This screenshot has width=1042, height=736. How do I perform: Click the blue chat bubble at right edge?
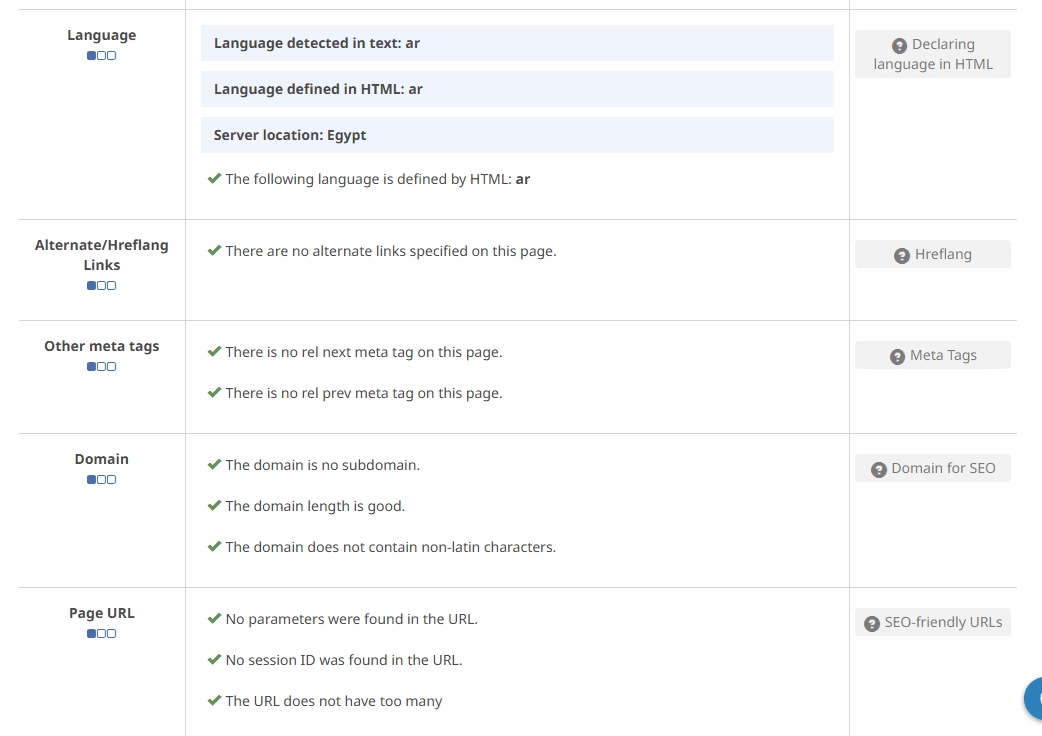(x=1034, y=698)
